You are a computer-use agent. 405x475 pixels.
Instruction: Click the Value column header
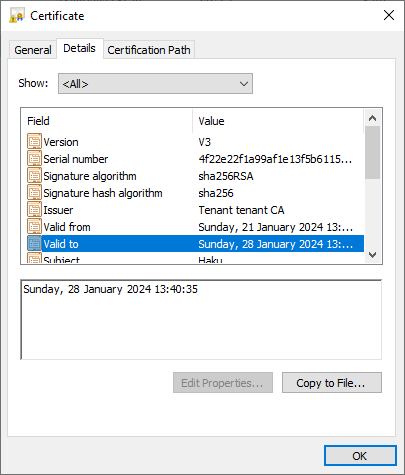[x=278, y=121]
